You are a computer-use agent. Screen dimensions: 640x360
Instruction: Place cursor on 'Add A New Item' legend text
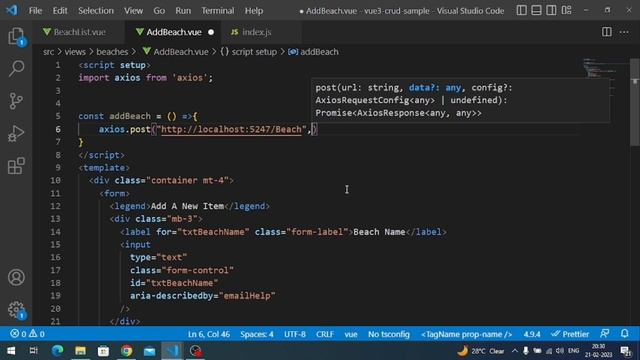187,206
